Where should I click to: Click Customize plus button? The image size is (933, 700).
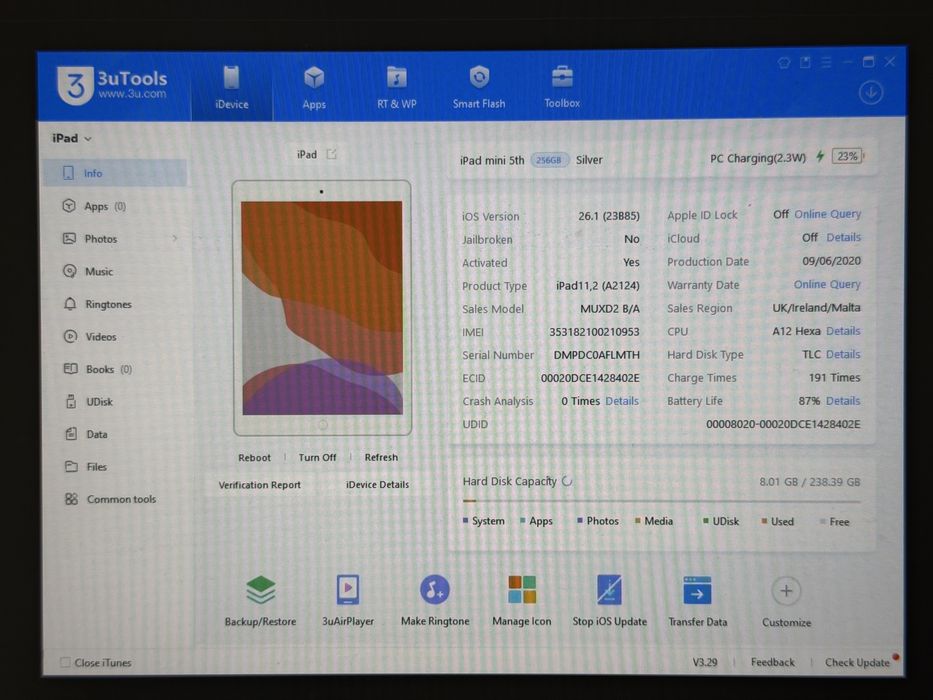tap(786, 591)
